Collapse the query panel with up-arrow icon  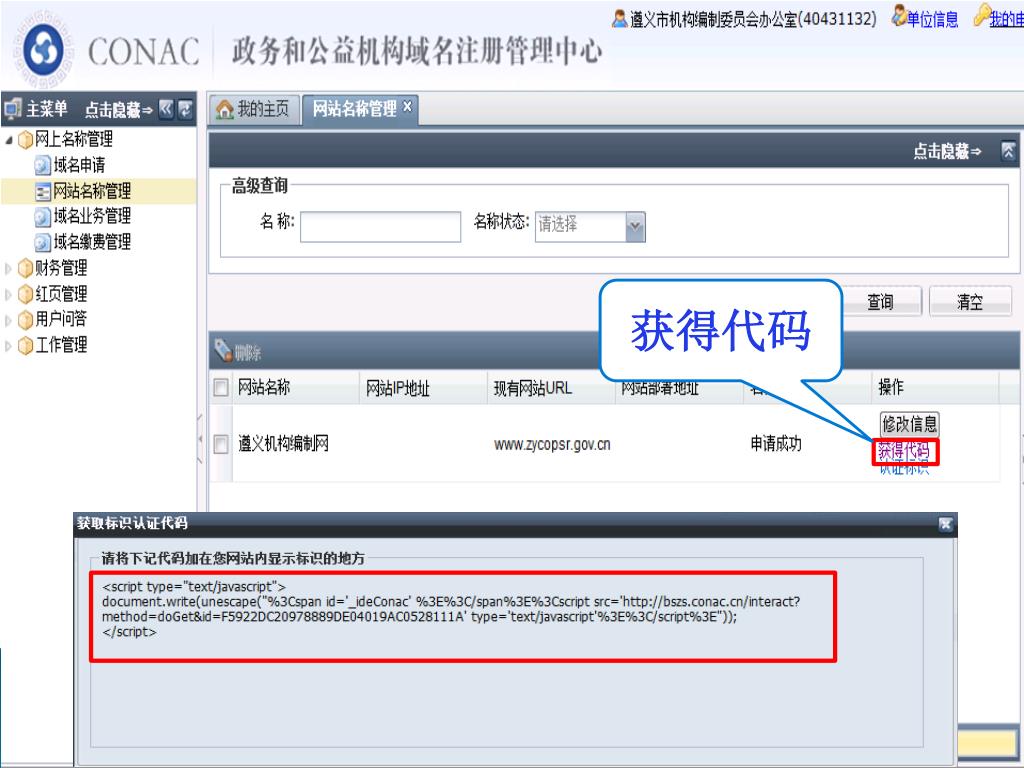[x=1008, y=151]
